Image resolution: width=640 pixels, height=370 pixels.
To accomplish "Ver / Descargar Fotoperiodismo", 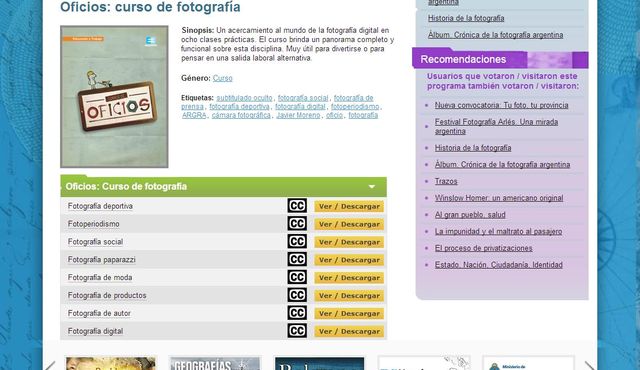I will [x=349, y=224].
